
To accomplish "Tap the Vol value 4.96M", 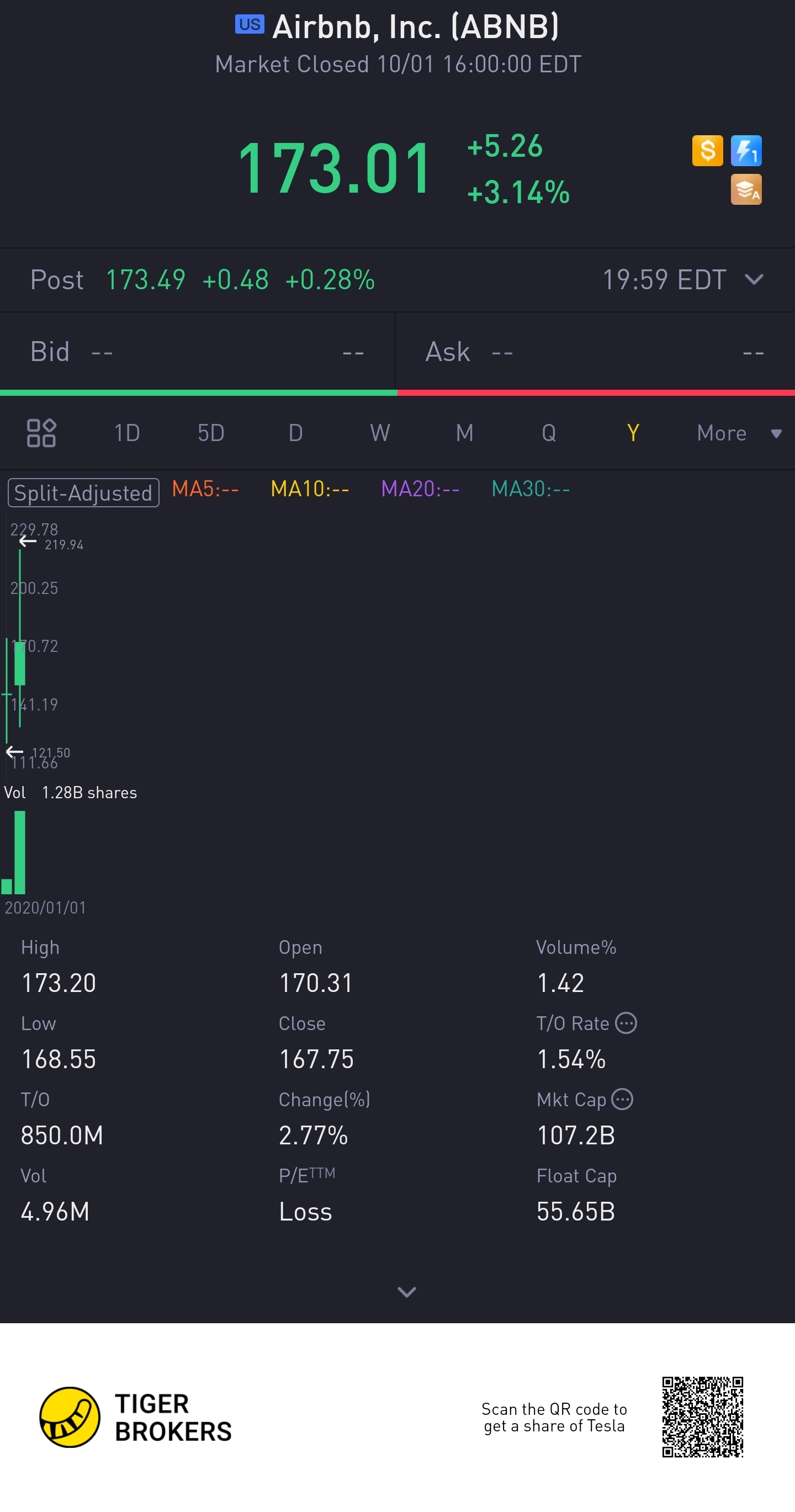I will point(55,1212).
